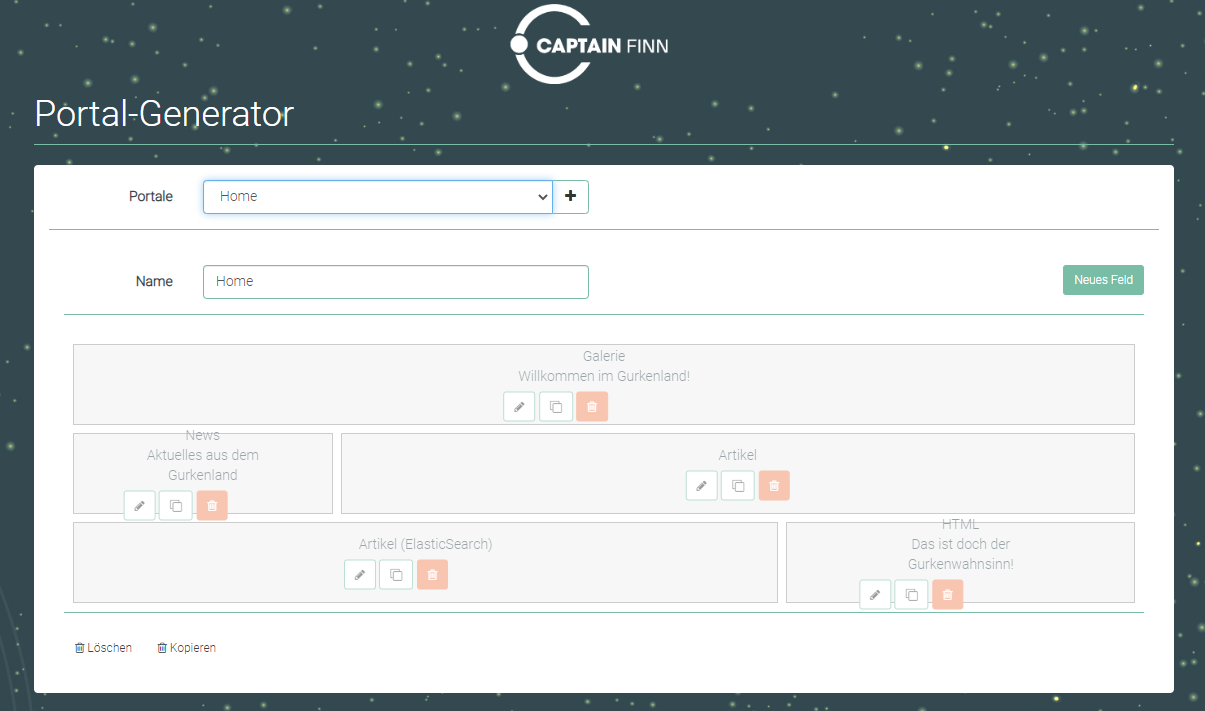Delete the HTML field
This screenshot has height=711, width=1205.
point(948,595)
